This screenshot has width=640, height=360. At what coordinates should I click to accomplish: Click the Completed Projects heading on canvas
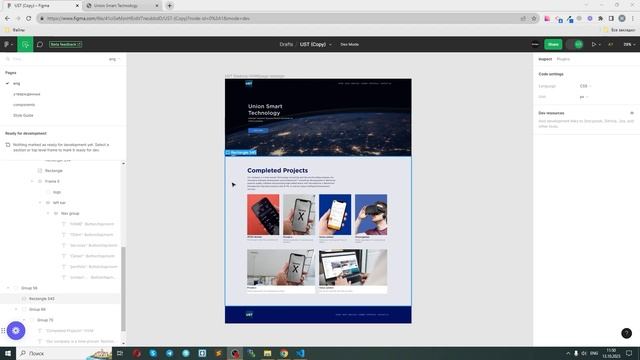(278, 170)
